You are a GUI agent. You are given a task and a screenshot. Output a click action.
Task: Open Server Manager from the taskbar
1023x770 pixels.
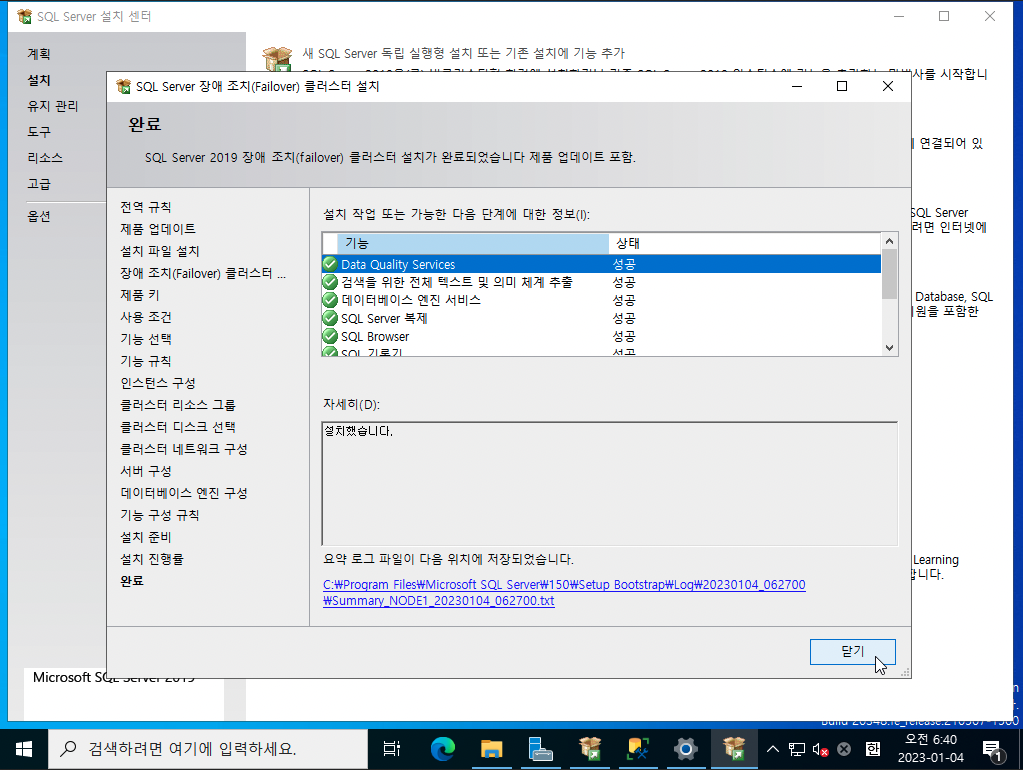point(541,749)
